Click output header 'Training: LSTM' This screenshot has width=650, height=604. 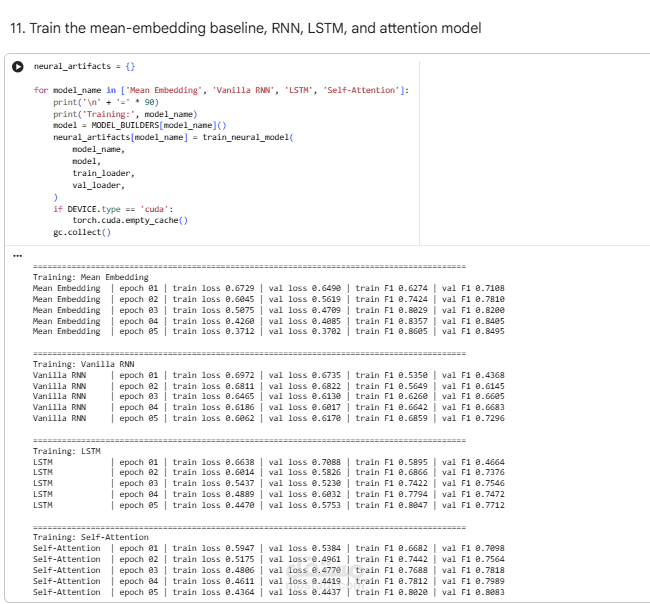(x=67, y=451)
